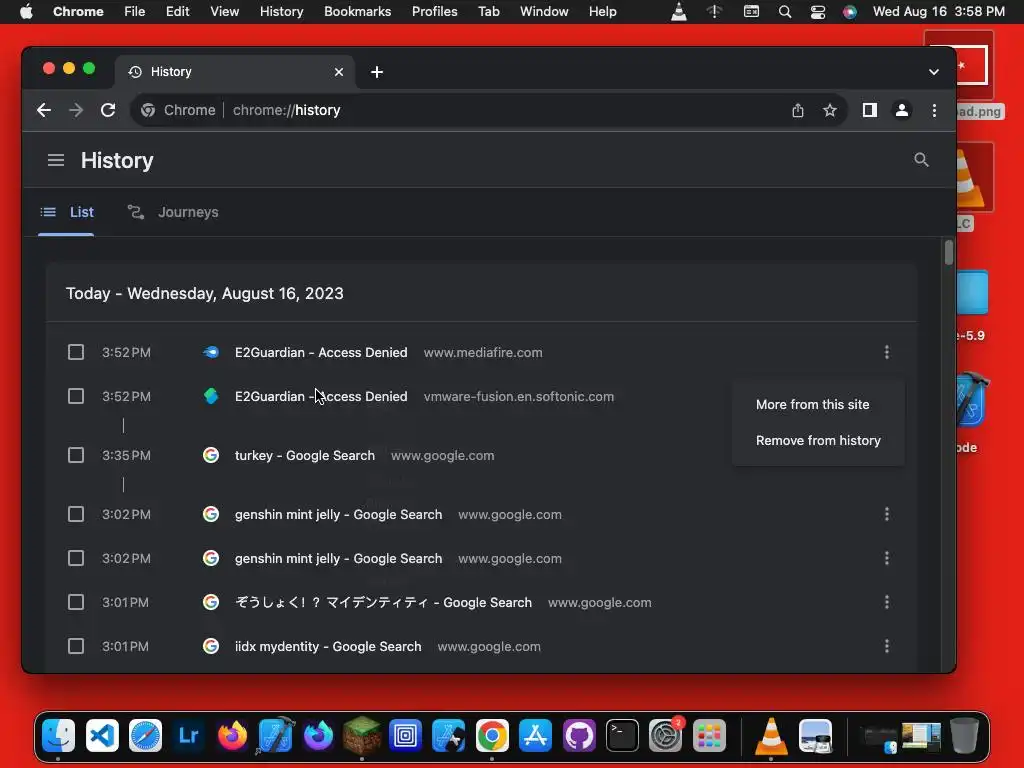Open actions menu for iidx mydentity entry
1024x768 pixels.
coord(886,647)
